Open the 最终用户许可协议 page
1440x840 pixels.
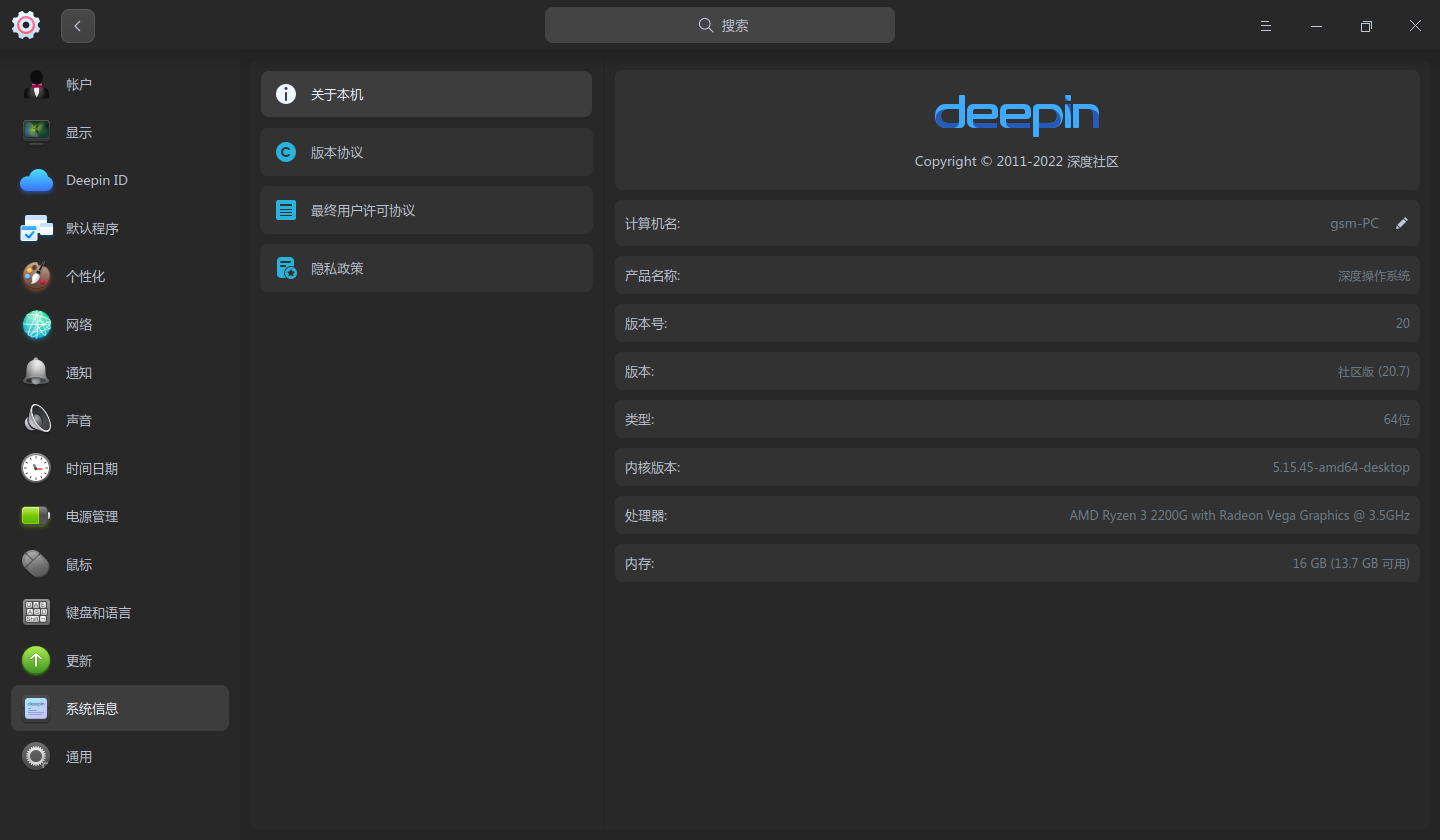coord(426,210)
